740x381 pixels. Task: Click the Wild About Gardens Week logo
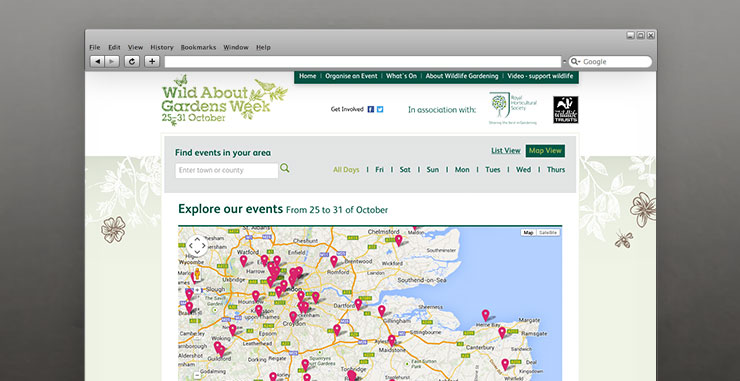224,101
